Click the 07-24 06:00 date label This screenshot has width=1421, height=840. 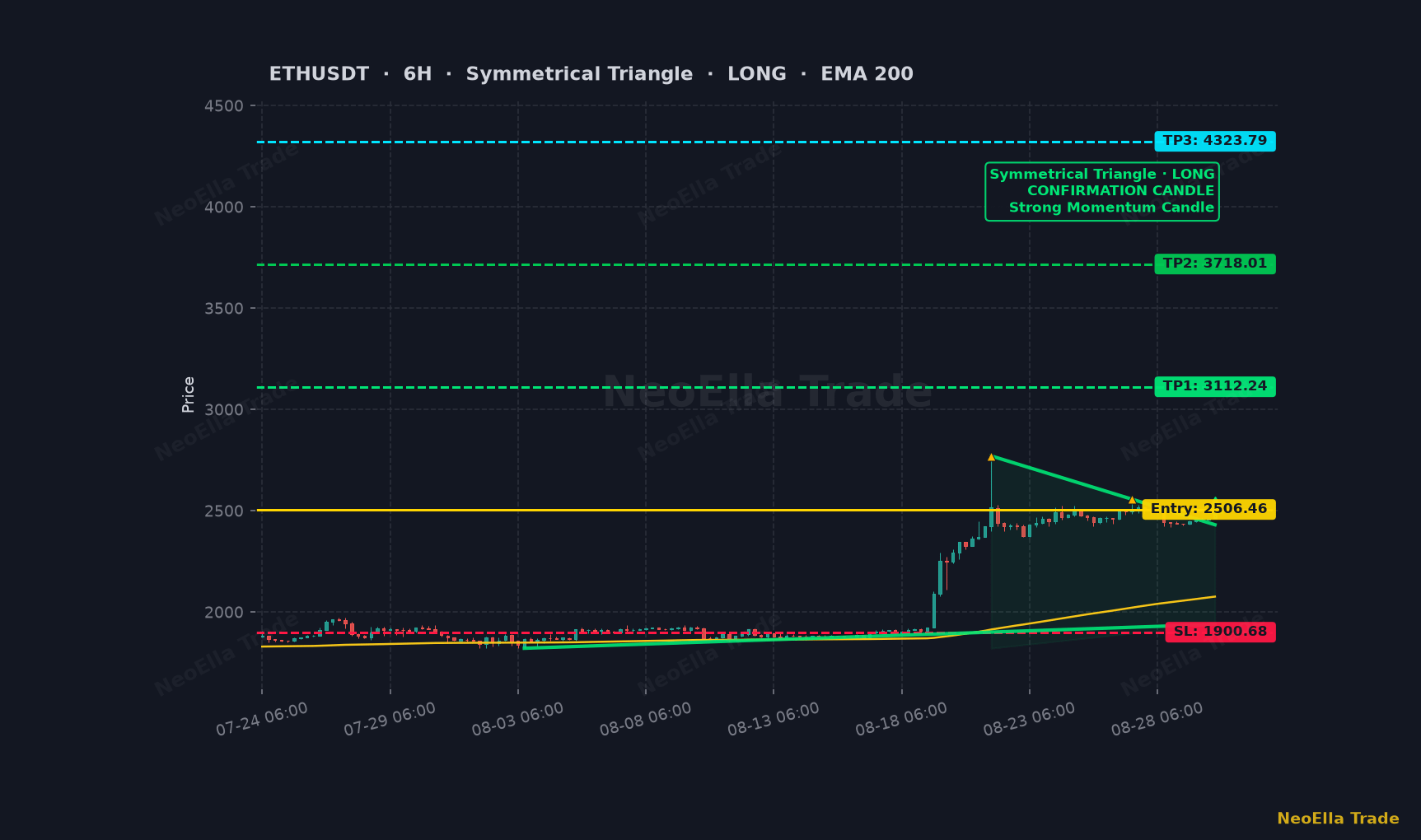(262, 719)
